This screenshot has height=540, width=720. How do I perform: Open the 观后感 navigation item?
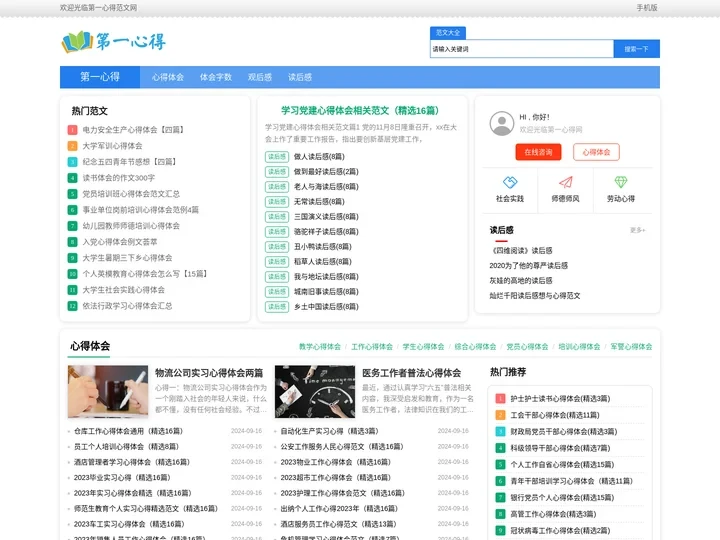coord(260,77)
